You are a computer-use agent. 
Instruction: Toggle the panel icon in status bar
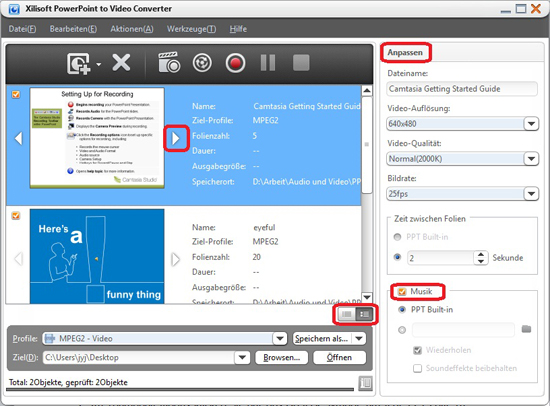coord(365,383)
